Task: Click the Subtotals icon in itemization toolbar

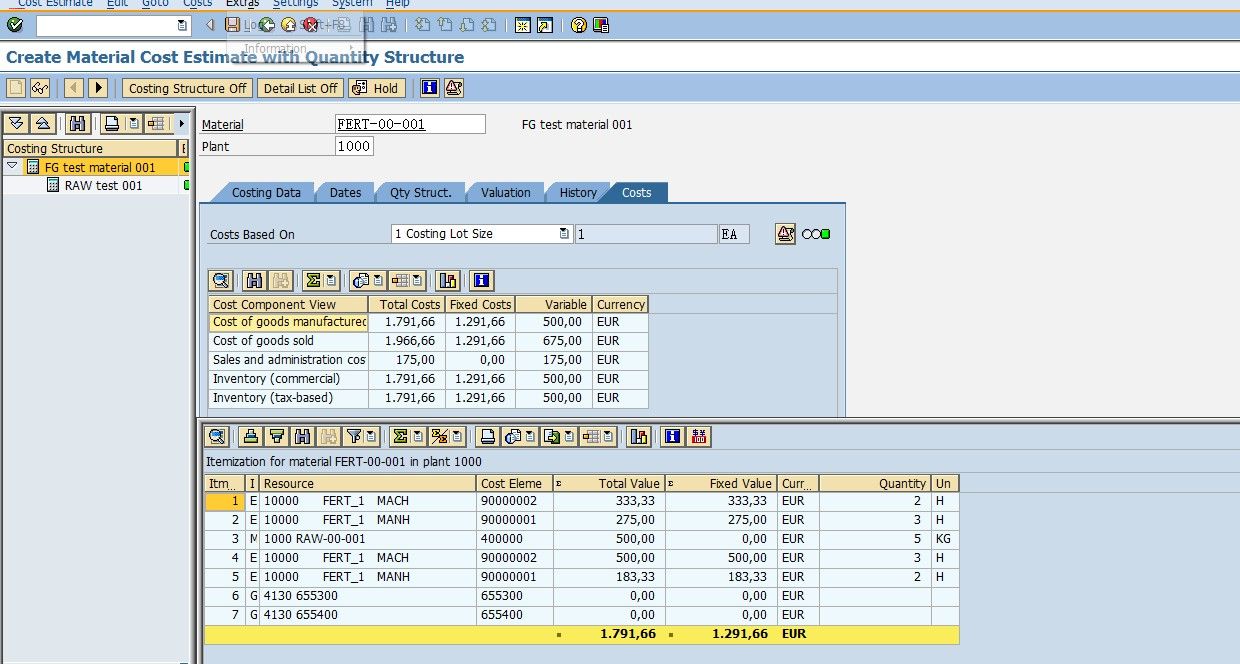Action: click(x=438, y=436)
